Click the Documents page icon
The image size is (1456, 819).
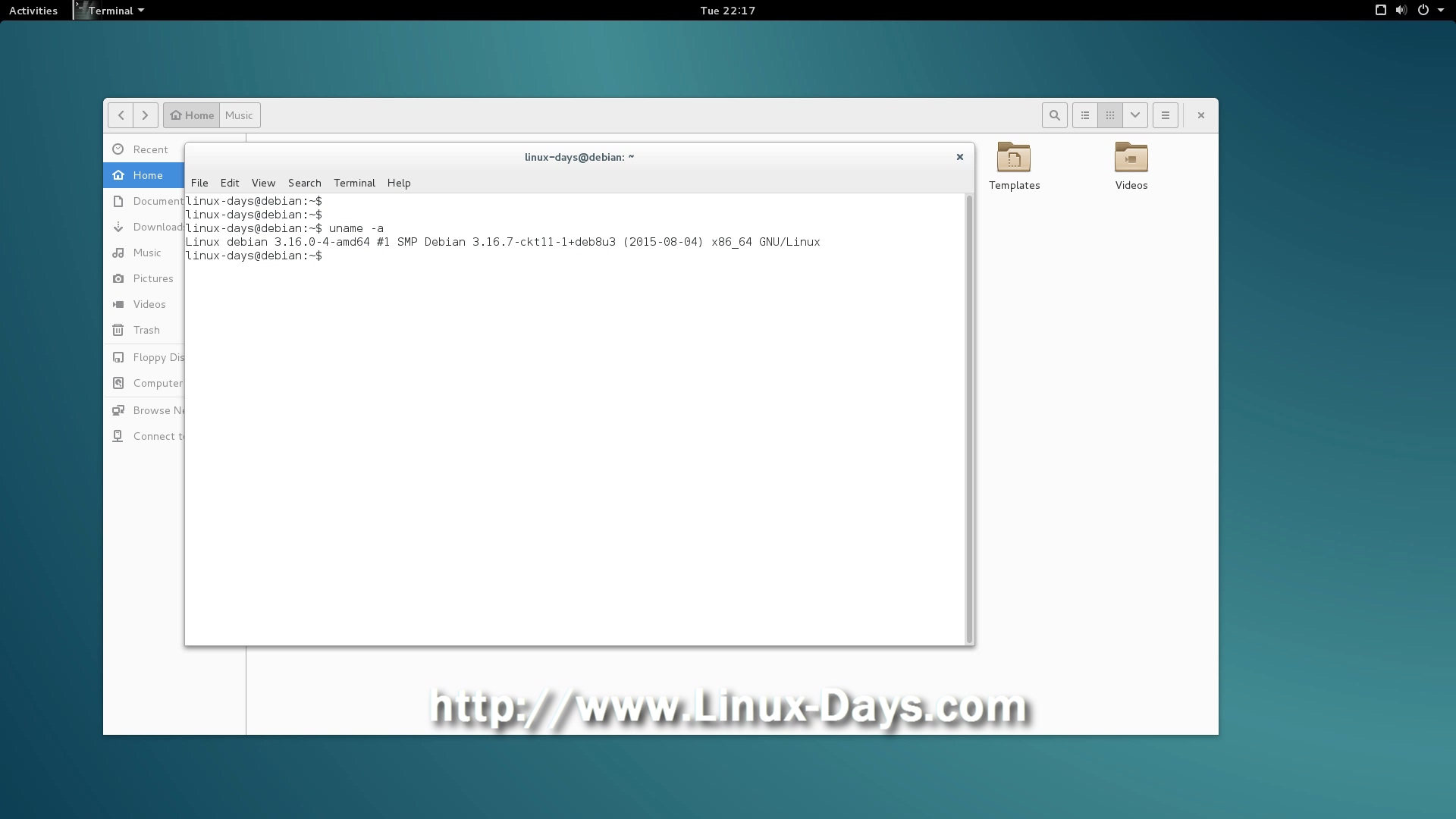[118, 201]
